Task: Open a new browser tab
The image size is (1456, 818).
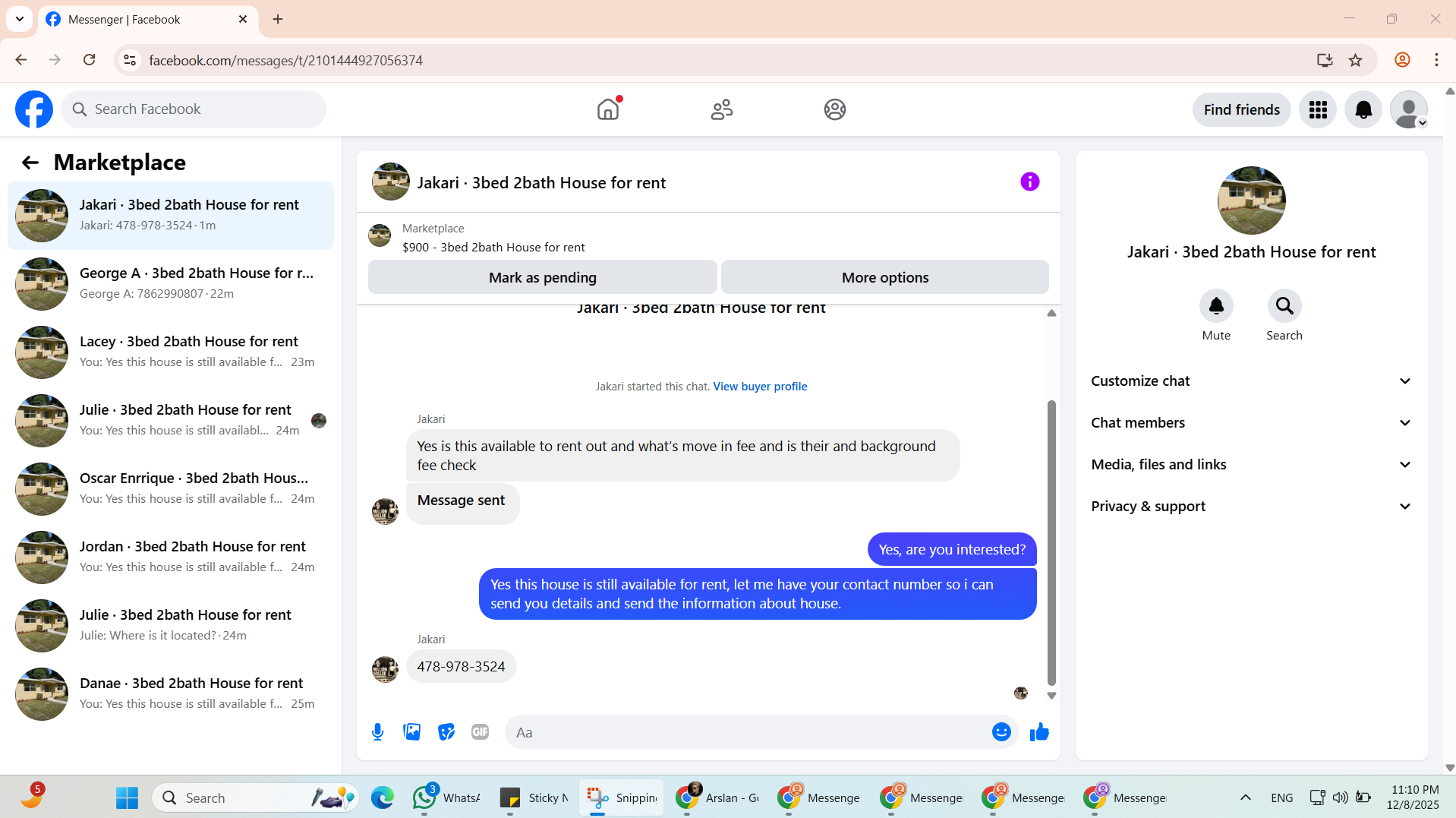Action: tap(278, 19)
